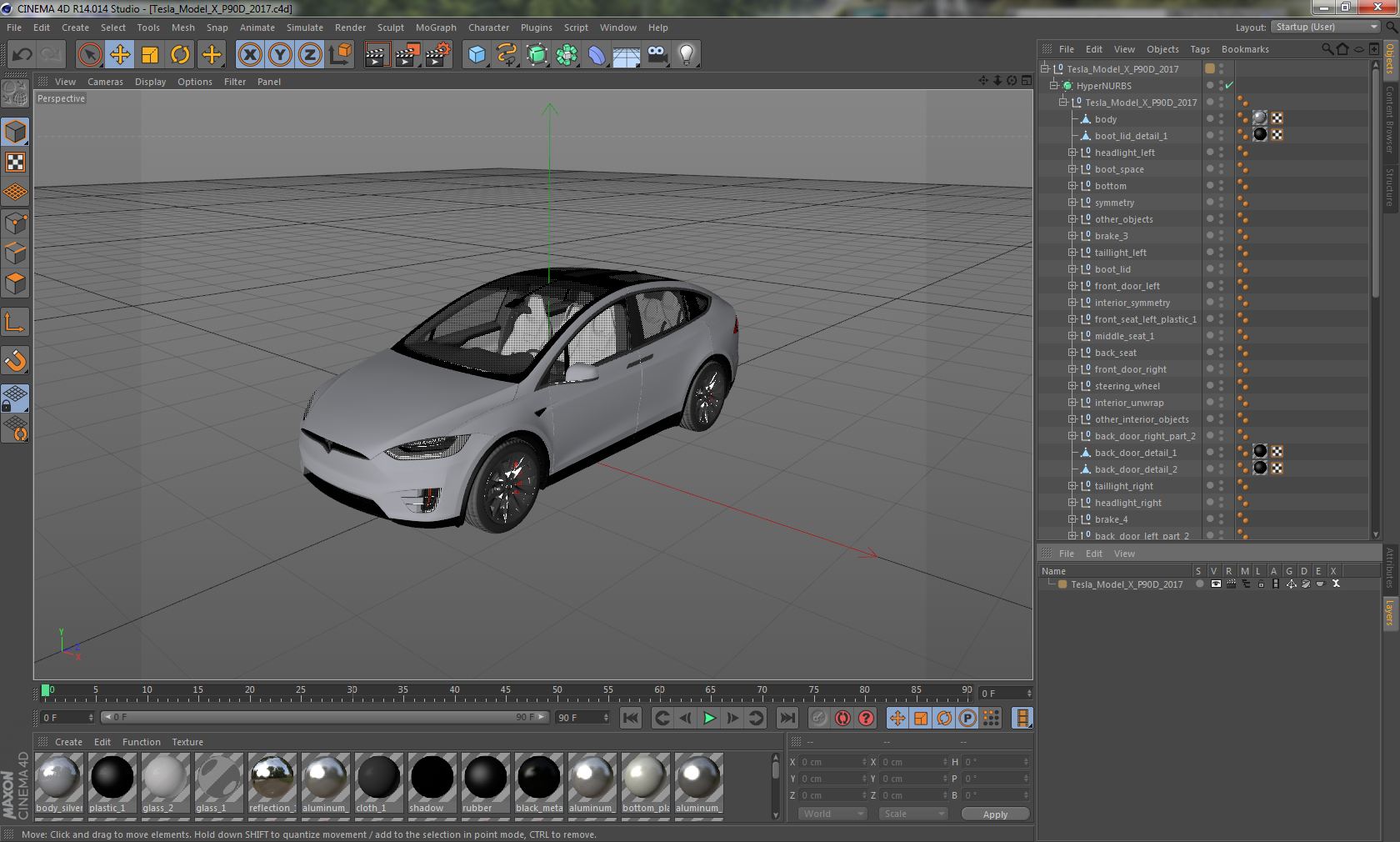Toggle the coordinate system icon
The image size is (1400, 842).
pos(341,55)
